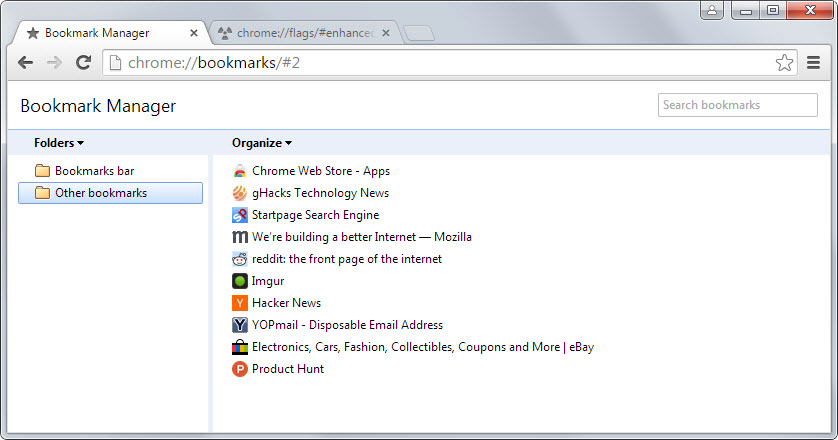
Task: Click the reddit alien favicon
Action: click(x=239, y=259)
